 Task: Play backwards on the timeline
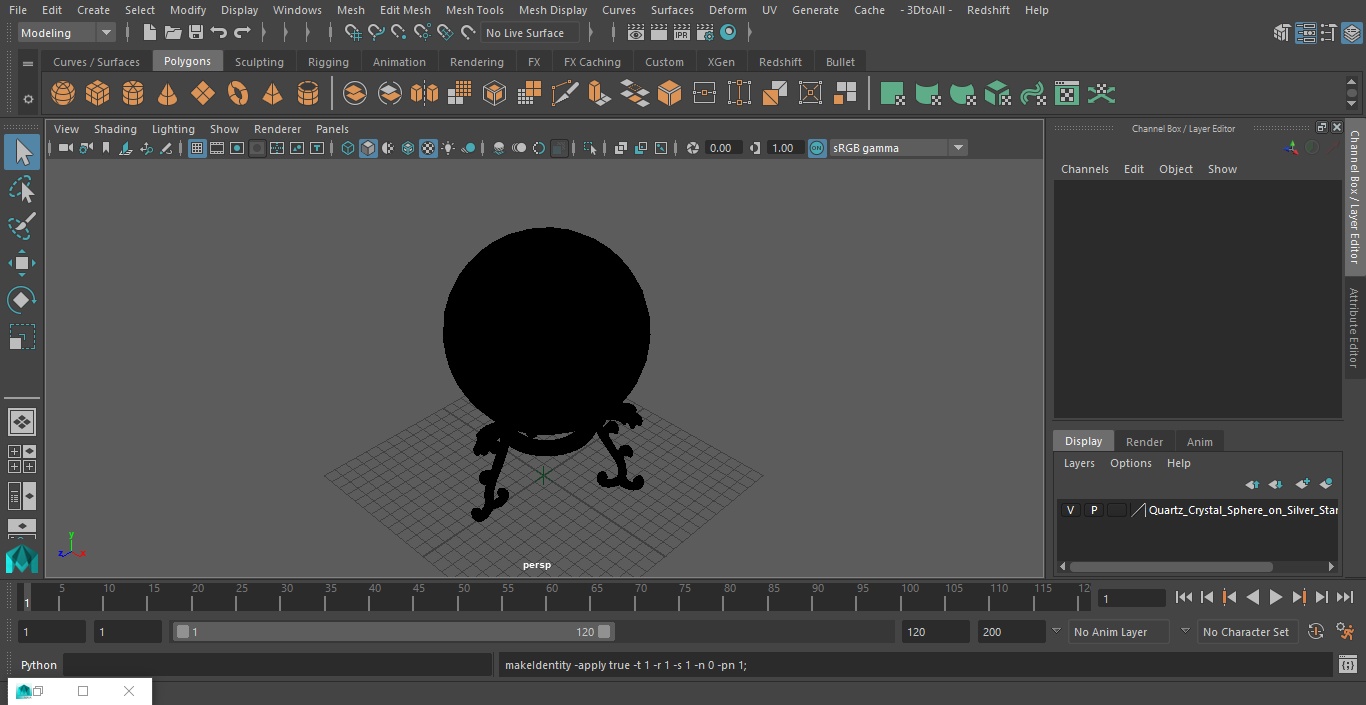point(1253,597)
